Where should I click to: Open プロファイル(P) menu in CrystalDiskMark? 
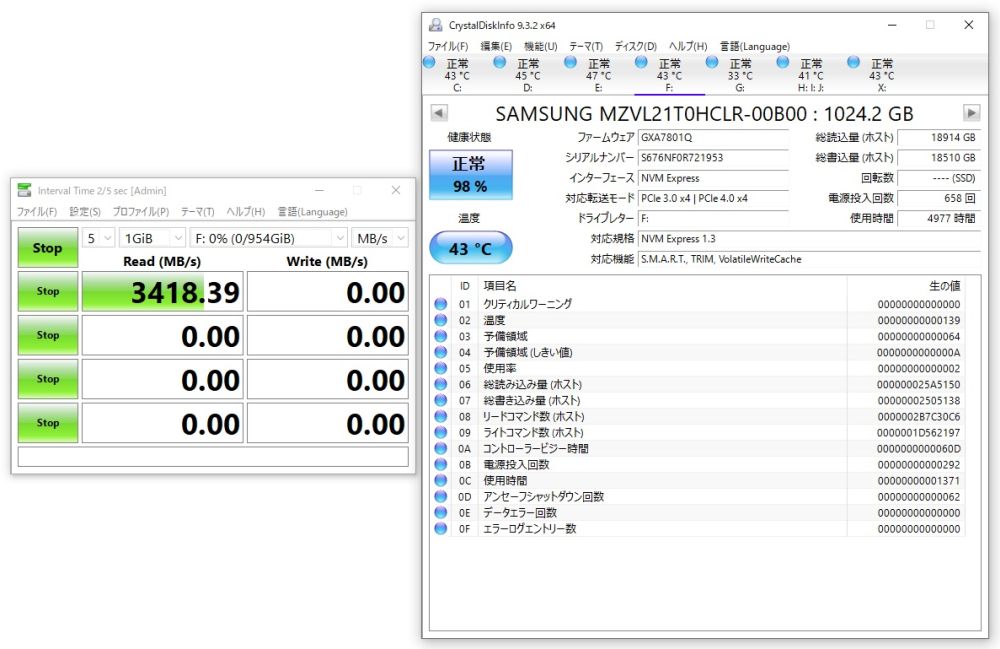click(141, 212)
